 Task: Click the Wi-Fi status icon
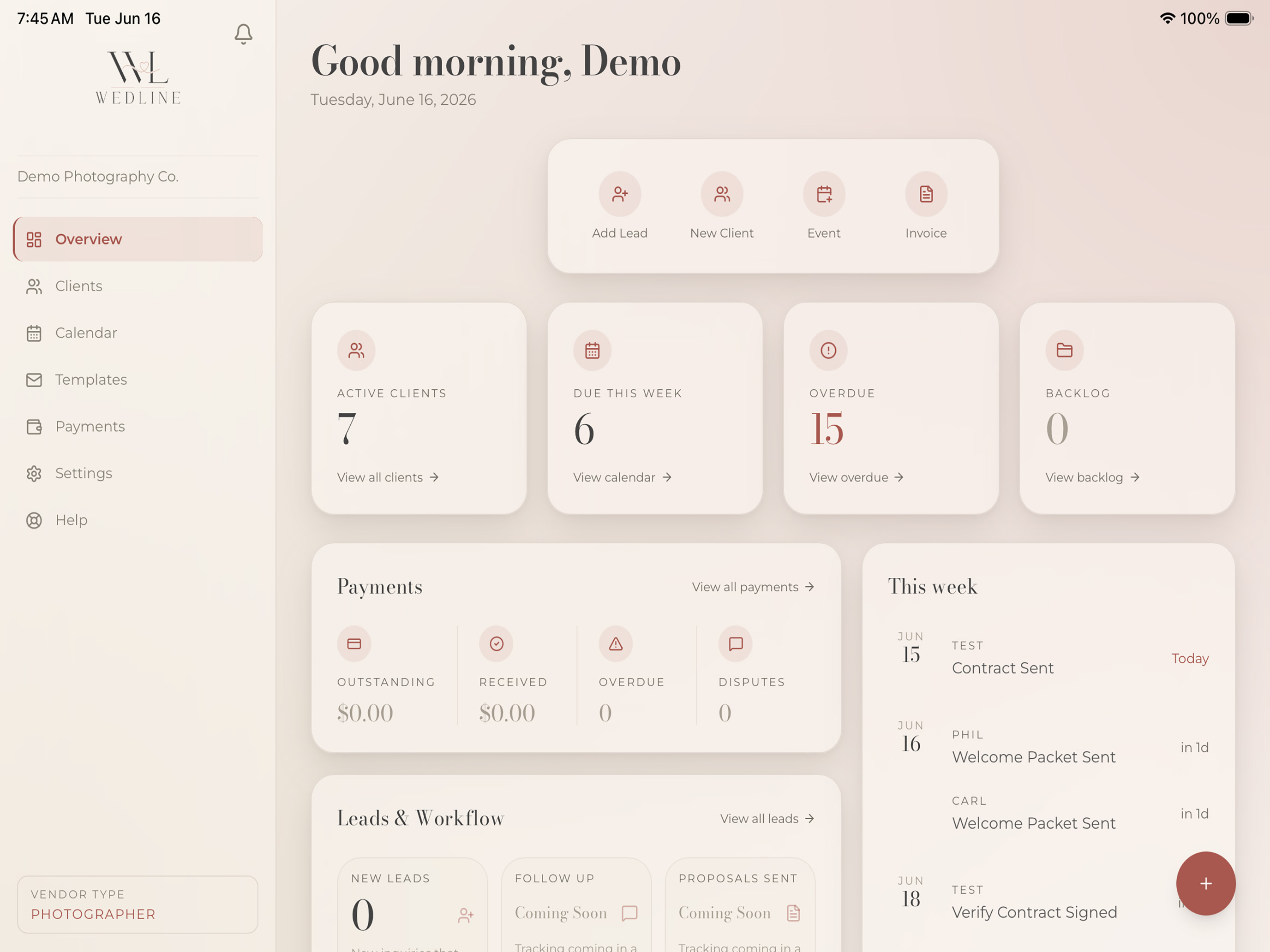[x=1167, y=18]
